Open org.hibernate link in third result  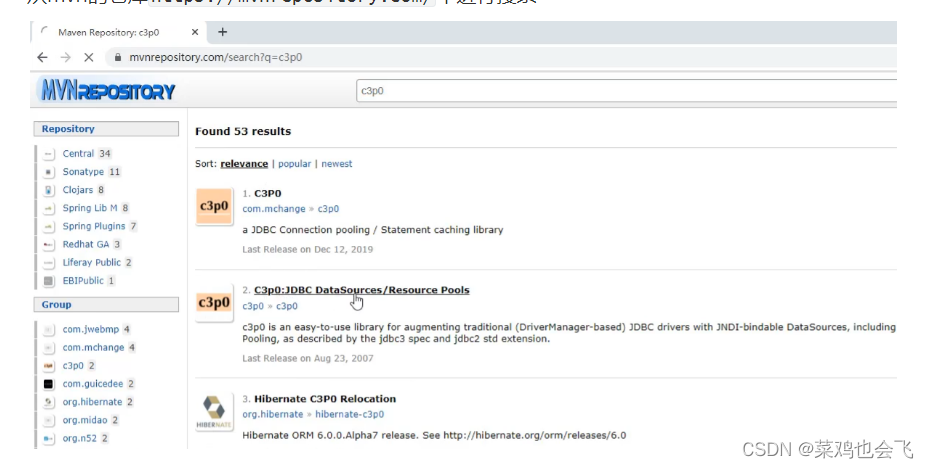[x=273, y=415]
